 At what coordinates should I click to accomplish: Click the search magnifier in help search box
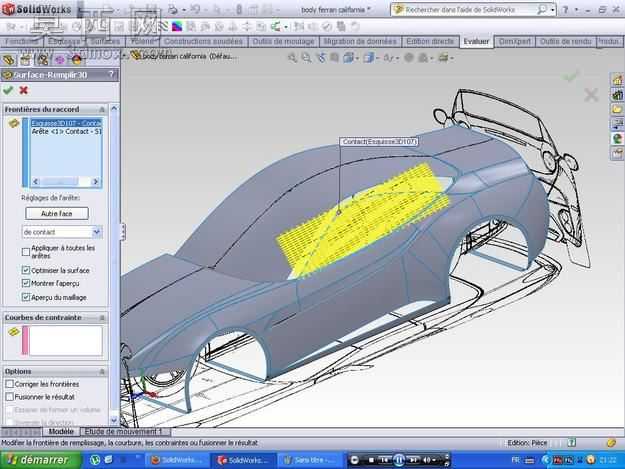point(542,9)
